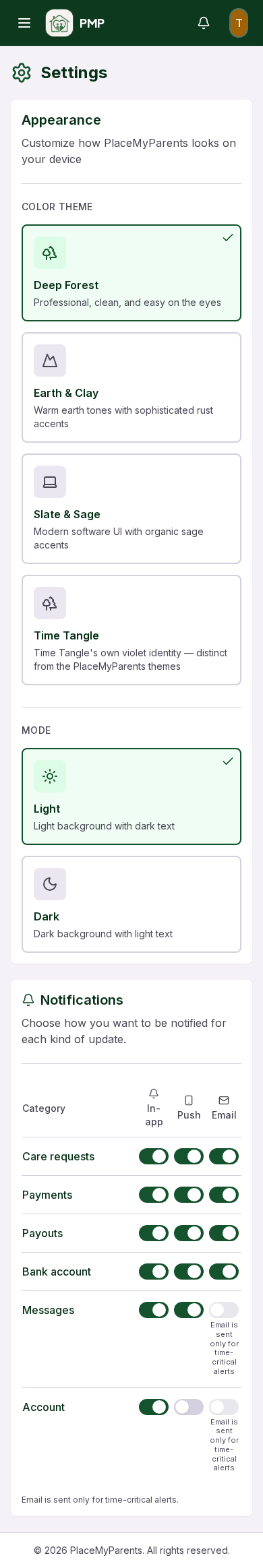The width and height of the screenshot is (263, 1568).
Task: Turn off Payouts email notifications
Action: pyautogui.click(x=224, y=1233)
